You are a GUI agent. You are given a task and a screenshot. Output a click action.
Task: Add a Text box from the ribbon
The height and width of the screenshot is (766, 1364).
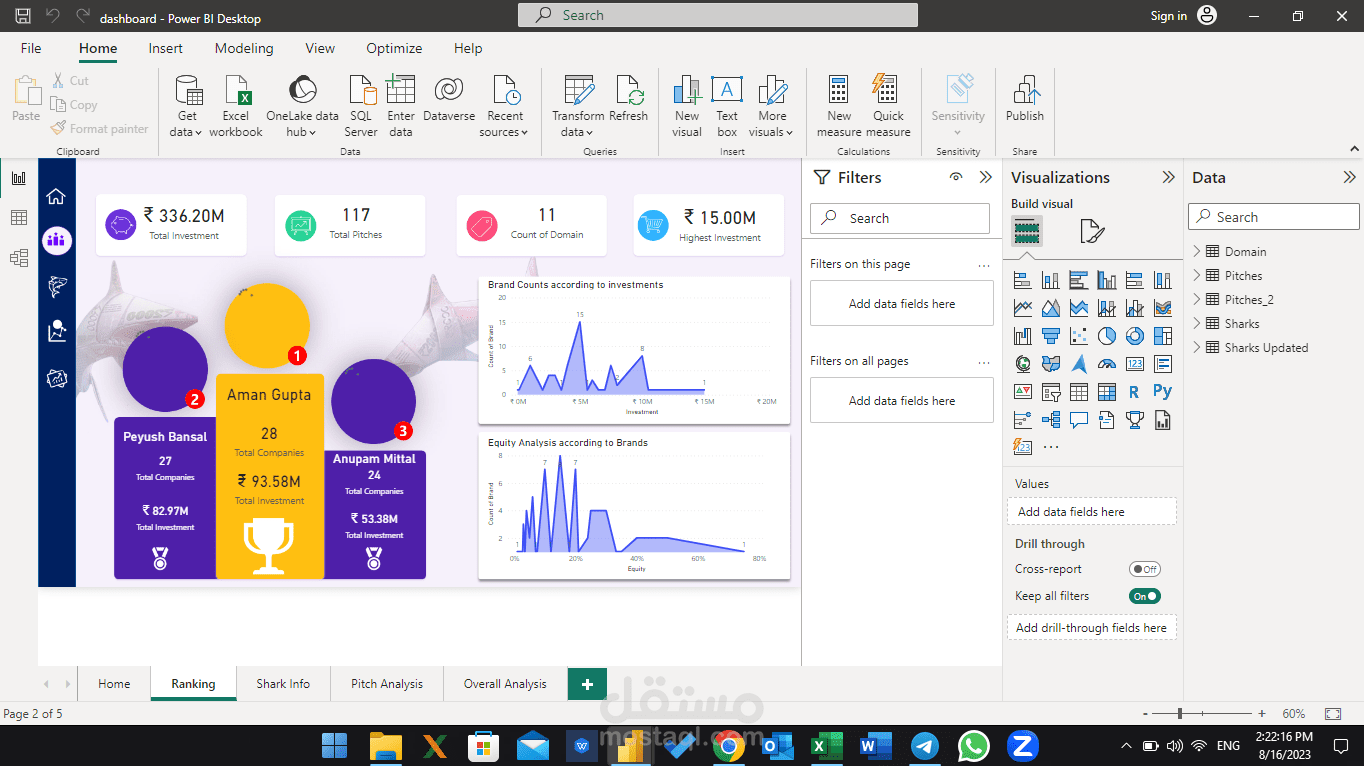pyautogui.click(x=727, y=107)
